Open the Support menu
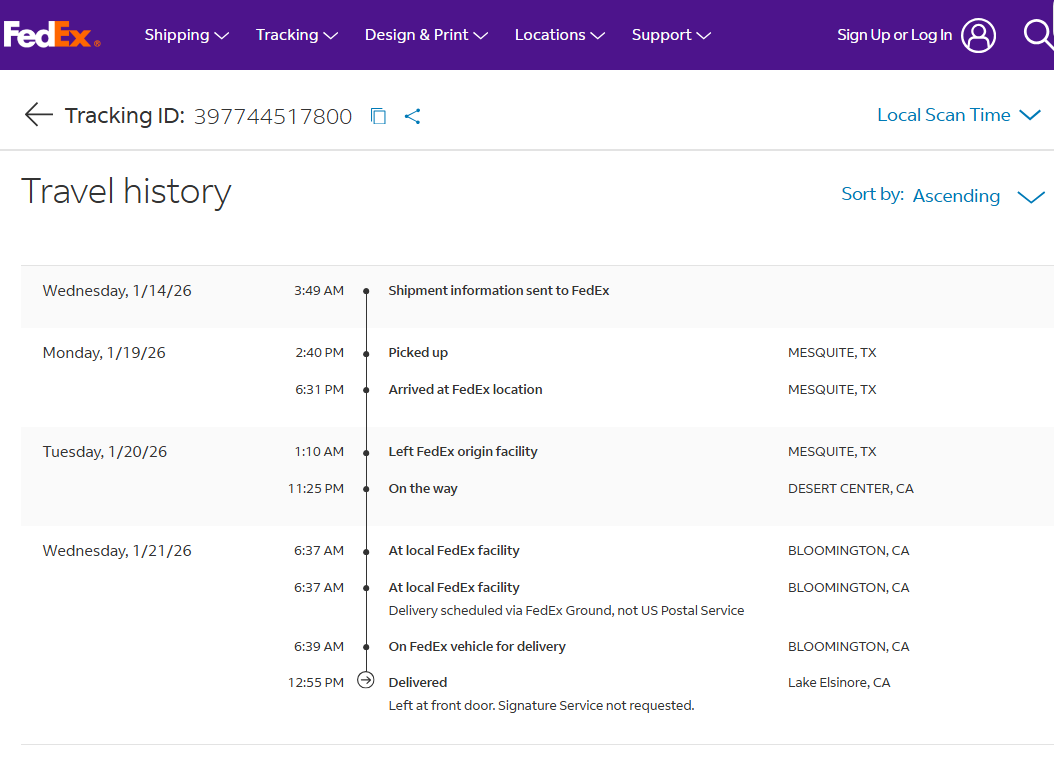Screen dimensions: 1054x771 pyautogui.click(x=671, y=35)
